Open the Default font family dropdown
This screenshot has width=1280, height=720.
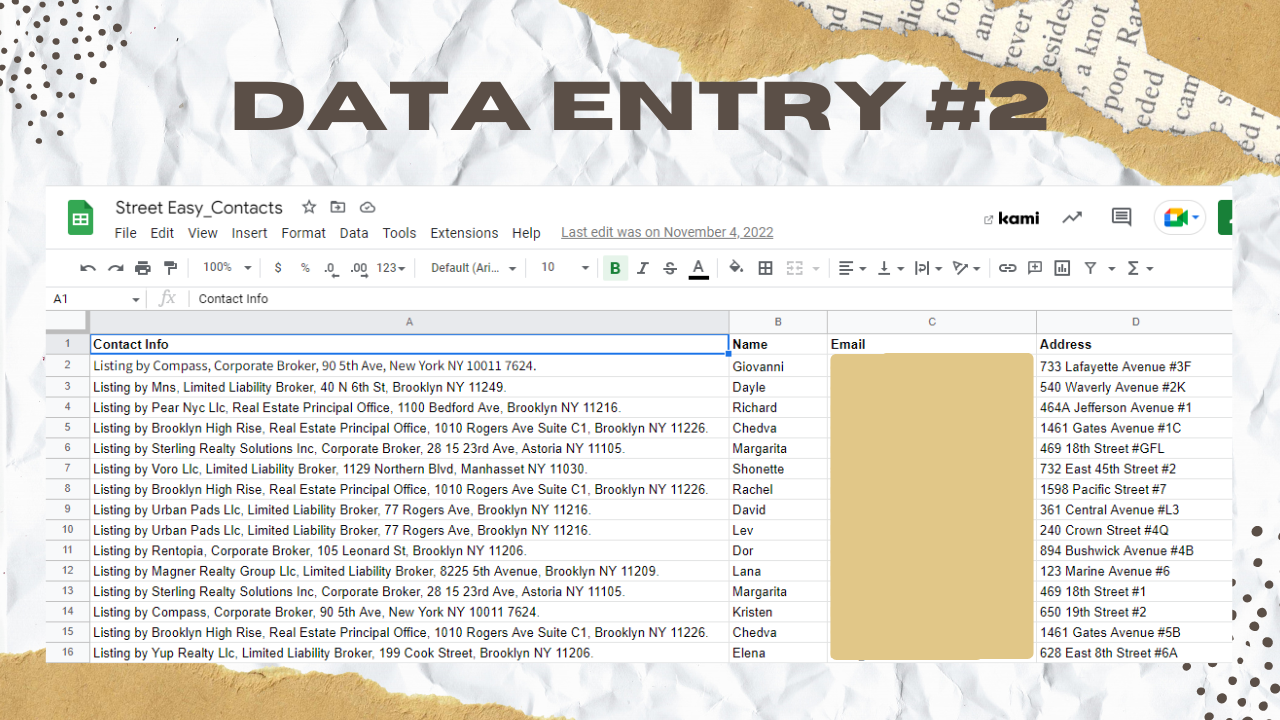coord(474,268)
